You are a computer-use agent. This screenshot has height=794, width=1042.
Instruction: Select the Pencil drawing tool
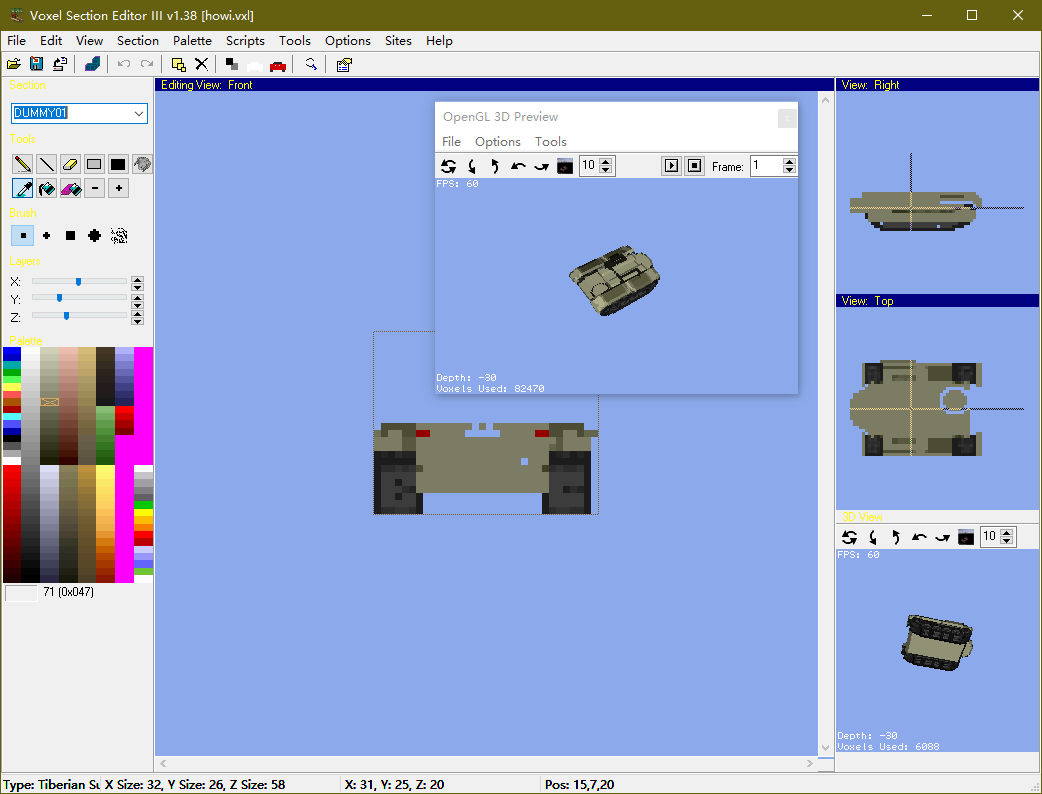click(x=23, y=163)
